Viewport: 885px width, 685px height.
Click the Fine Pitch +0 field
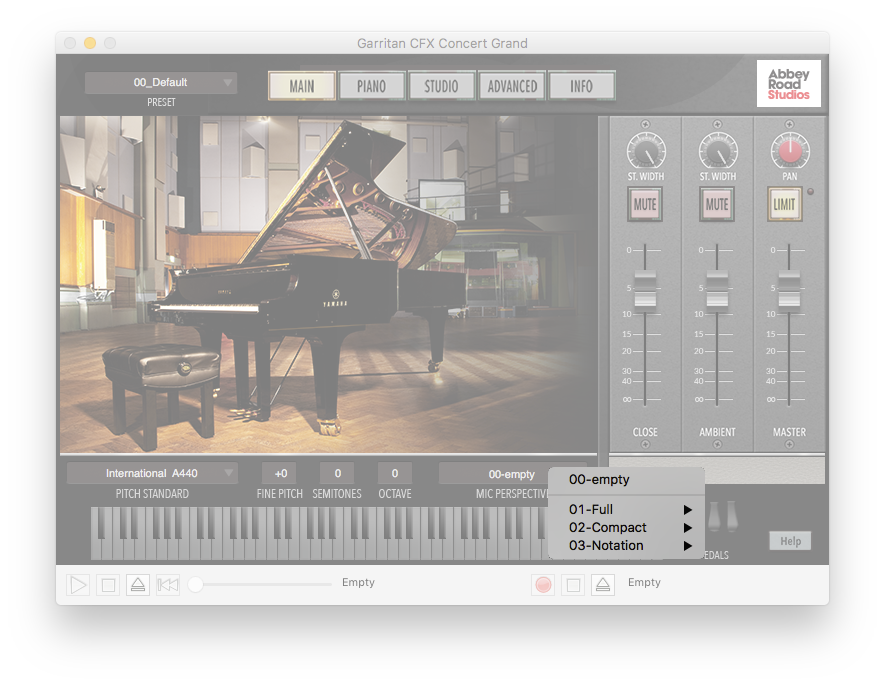(281, 473)
